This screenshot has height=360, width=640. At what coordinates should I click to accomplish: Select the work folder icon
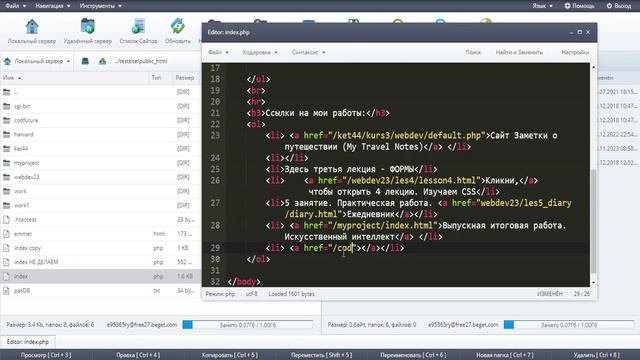click(x=7, y=191)
